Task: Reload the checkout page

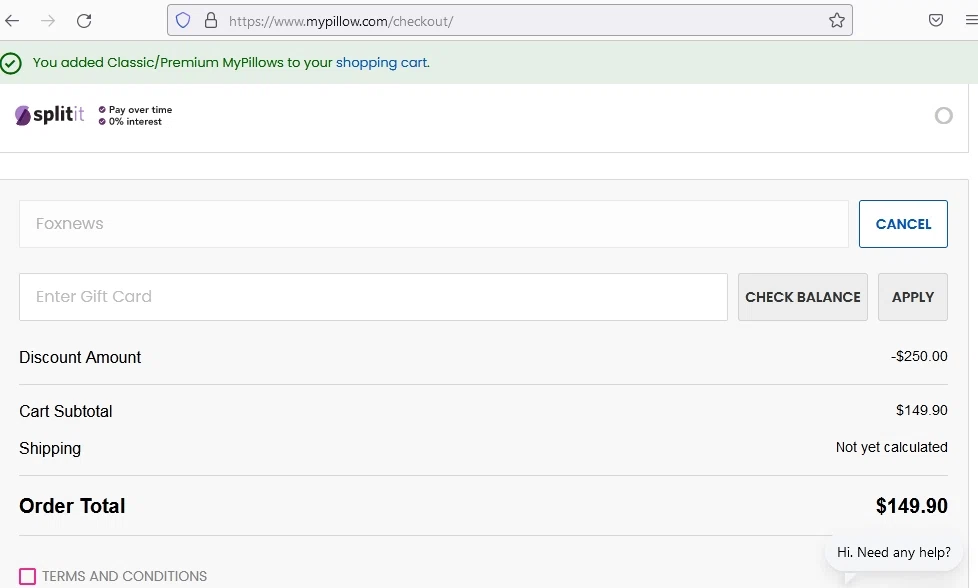Action: pos(84,21)
